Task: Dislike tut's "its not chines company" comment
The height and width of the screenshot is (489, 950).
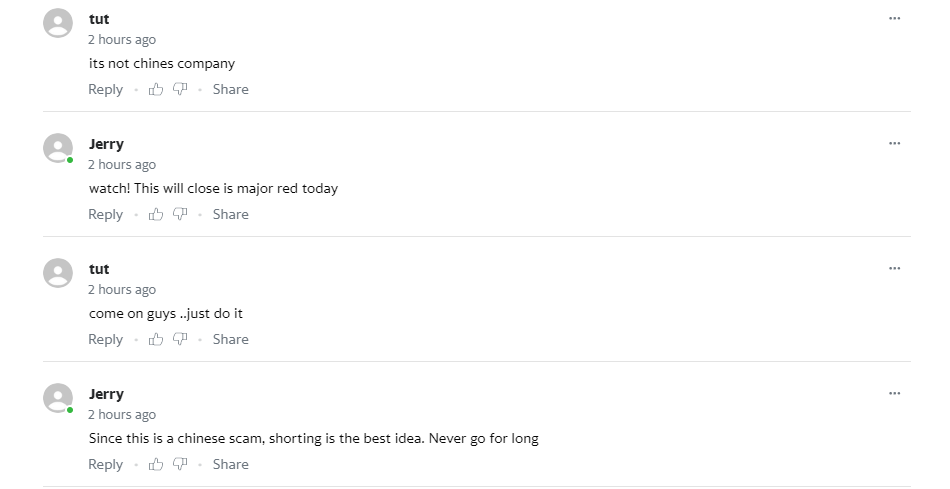Action: (180, 90)
